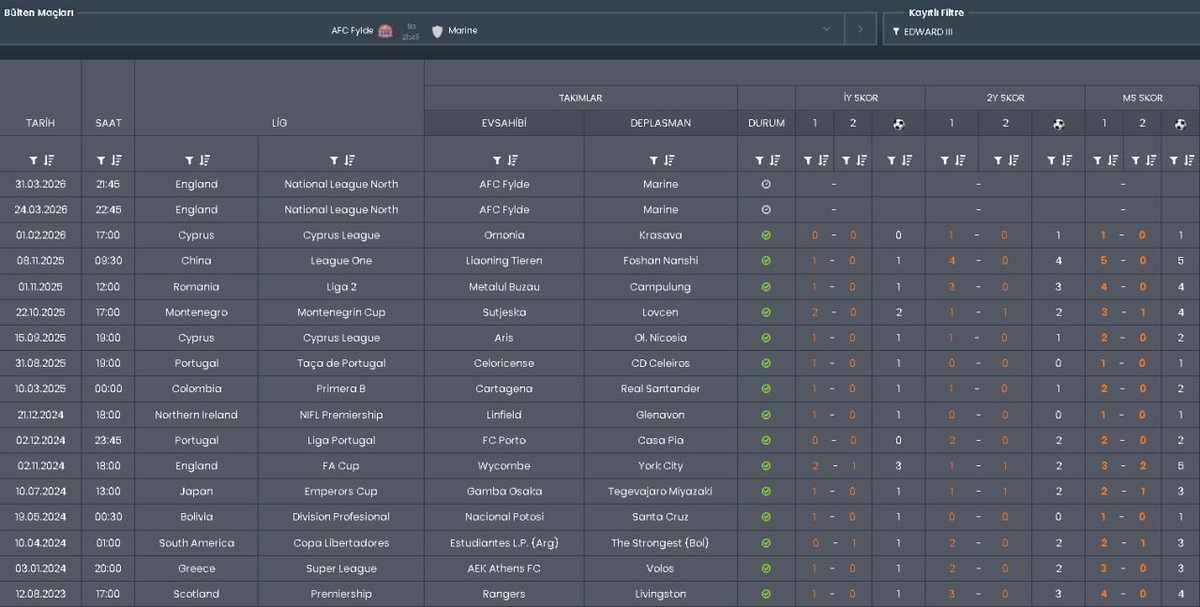Select the DURUM column header

point(767,122)
